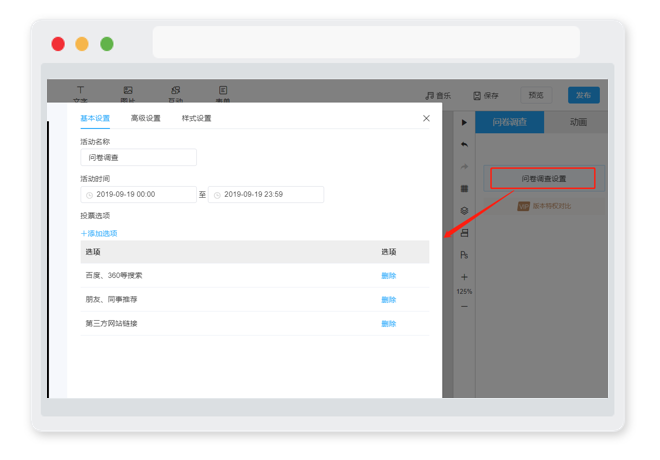Delete the 第三方网站链接 option

(389, 324)
